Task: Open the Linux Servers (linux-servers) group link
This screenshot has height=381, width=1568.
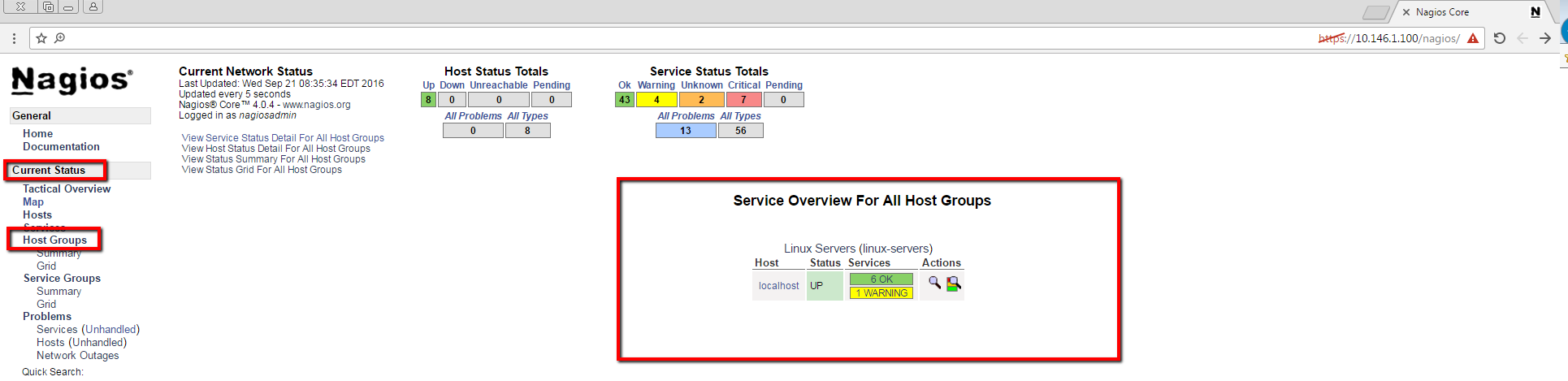Action: (858, 249)
